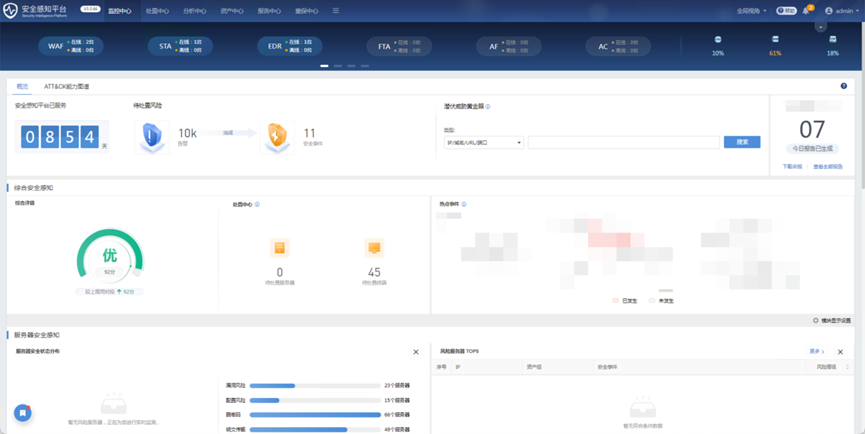
Task: Expand the 全局视角 view dropdown
Action: [751, 11]
